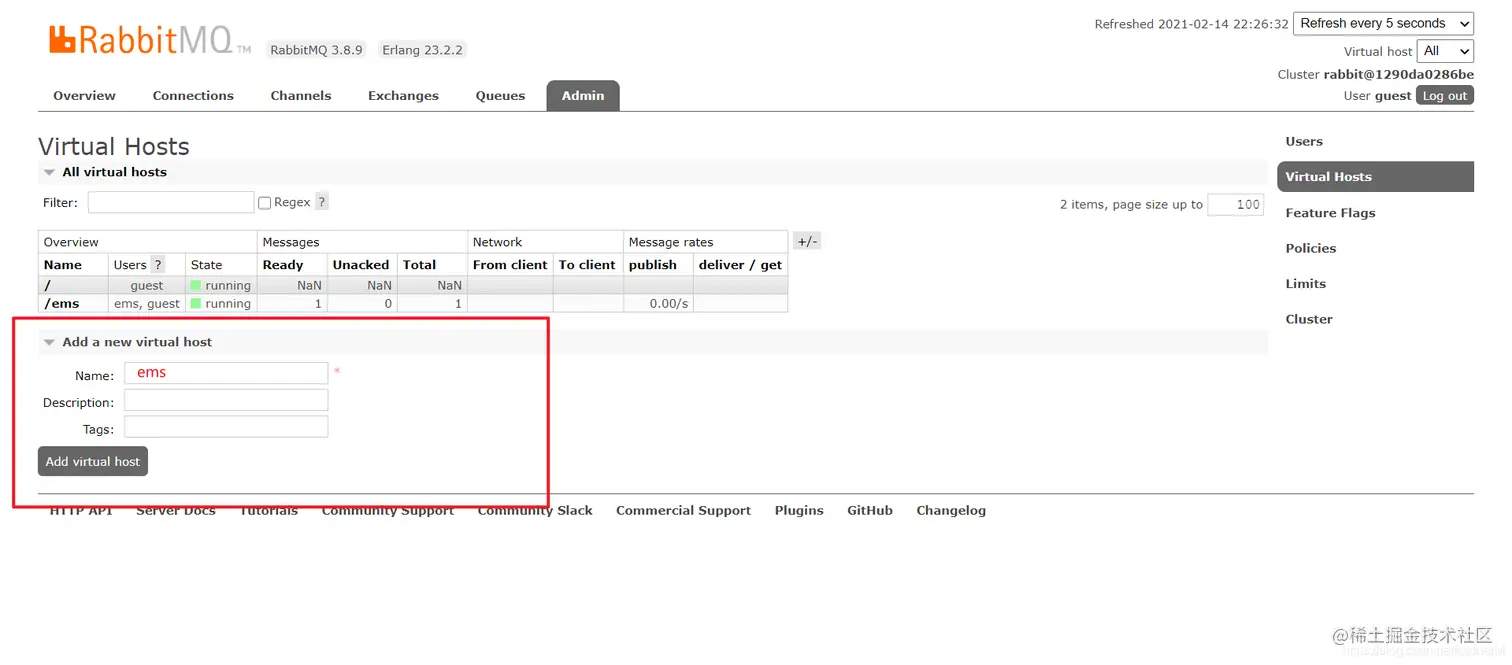
Task: Switch to the Channels tab
Action: 301,96
